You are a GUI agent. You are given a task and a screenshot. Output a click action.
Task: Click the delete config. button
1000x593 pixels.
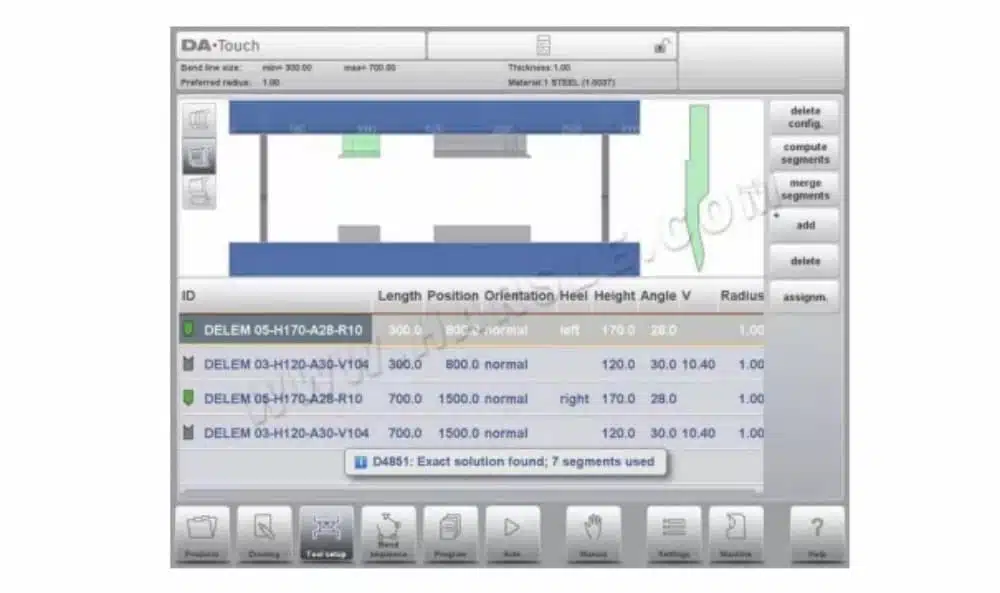click(805, 117)
